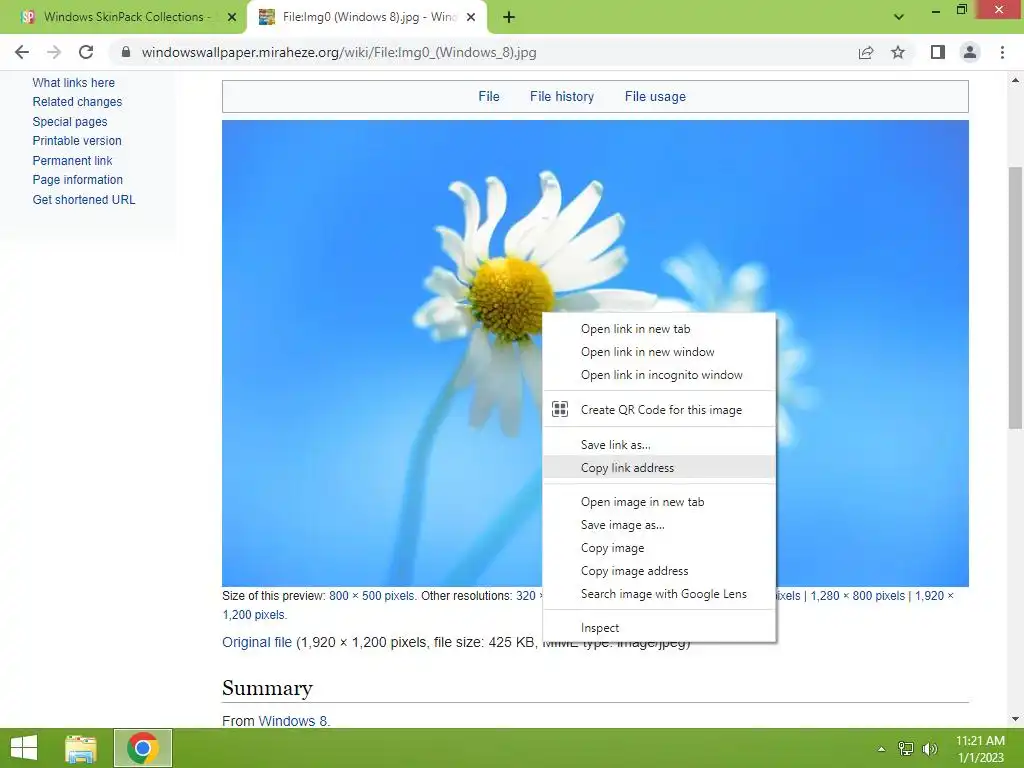This screenshot has height=768, width=1024.
Task: View site security lock icon
Action: click(x=126, y=52)
